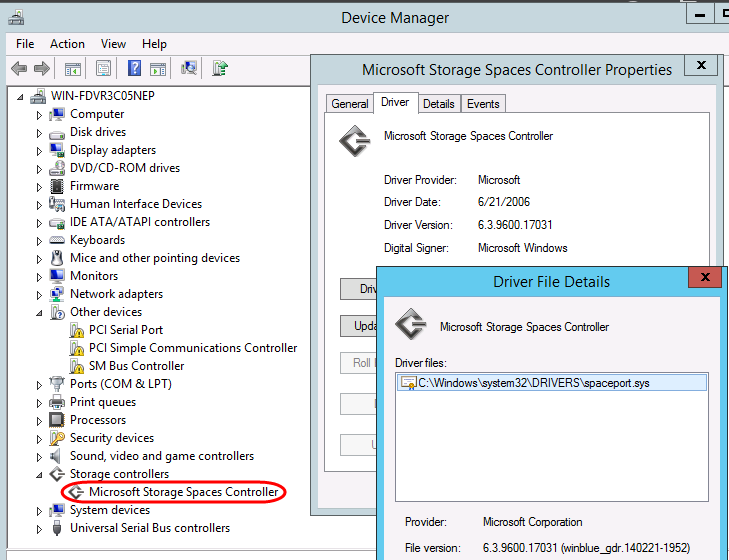Close the Driver File Details dialog
The height and width of the screenshot is (560, 729).
click(705, 277)
